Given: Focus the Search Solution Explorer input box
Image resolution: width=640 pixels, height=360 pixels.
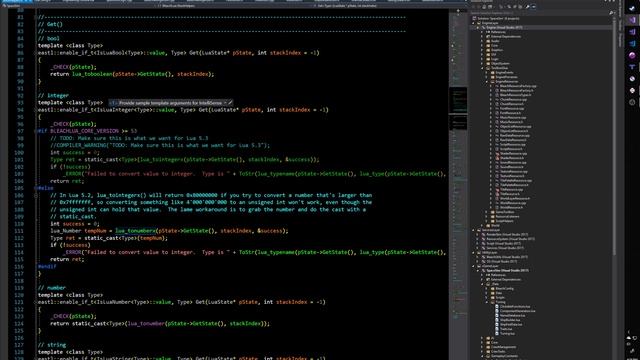Looking at the screenshot, I should pos(539,13).
